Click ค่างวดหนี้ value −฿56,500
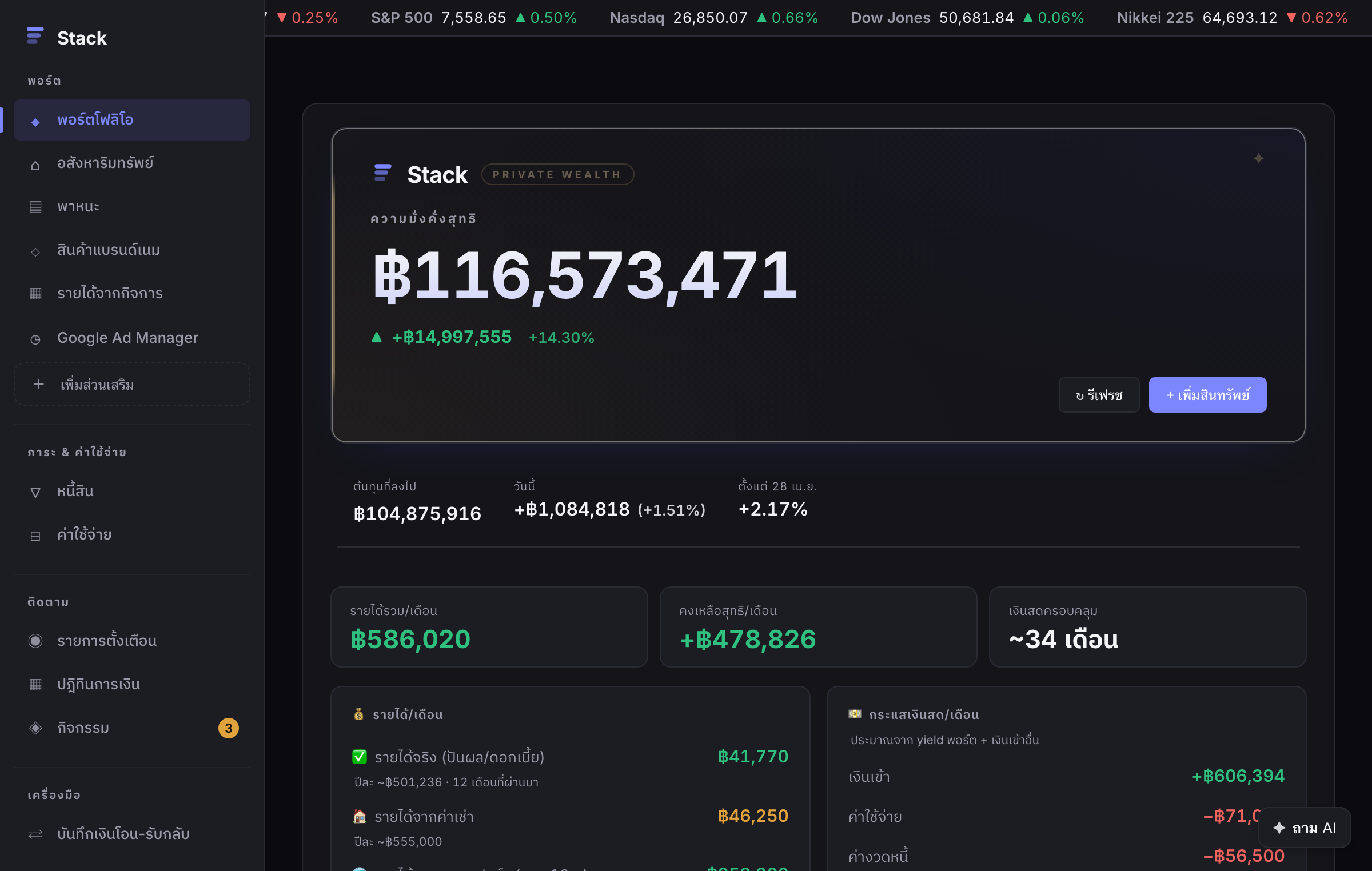 pyautogui.click(x=1243, y=856)
